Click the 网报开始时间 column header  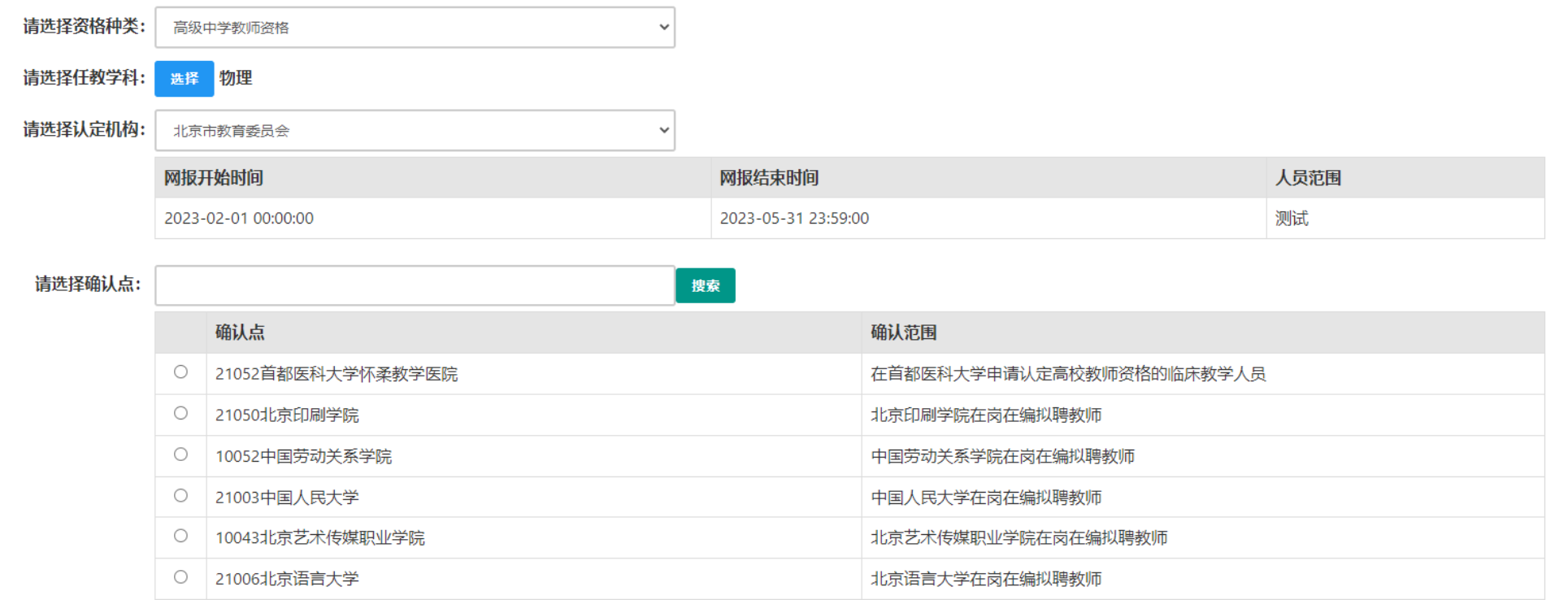point(214,178)
